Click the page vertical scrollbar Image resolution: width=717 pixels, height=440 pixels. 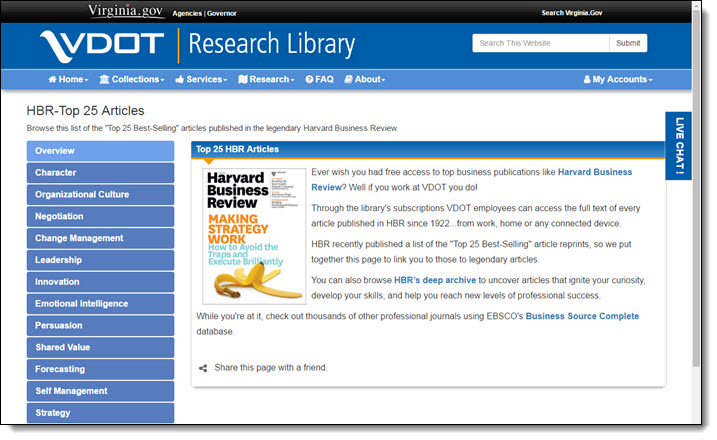pos(696,188)
